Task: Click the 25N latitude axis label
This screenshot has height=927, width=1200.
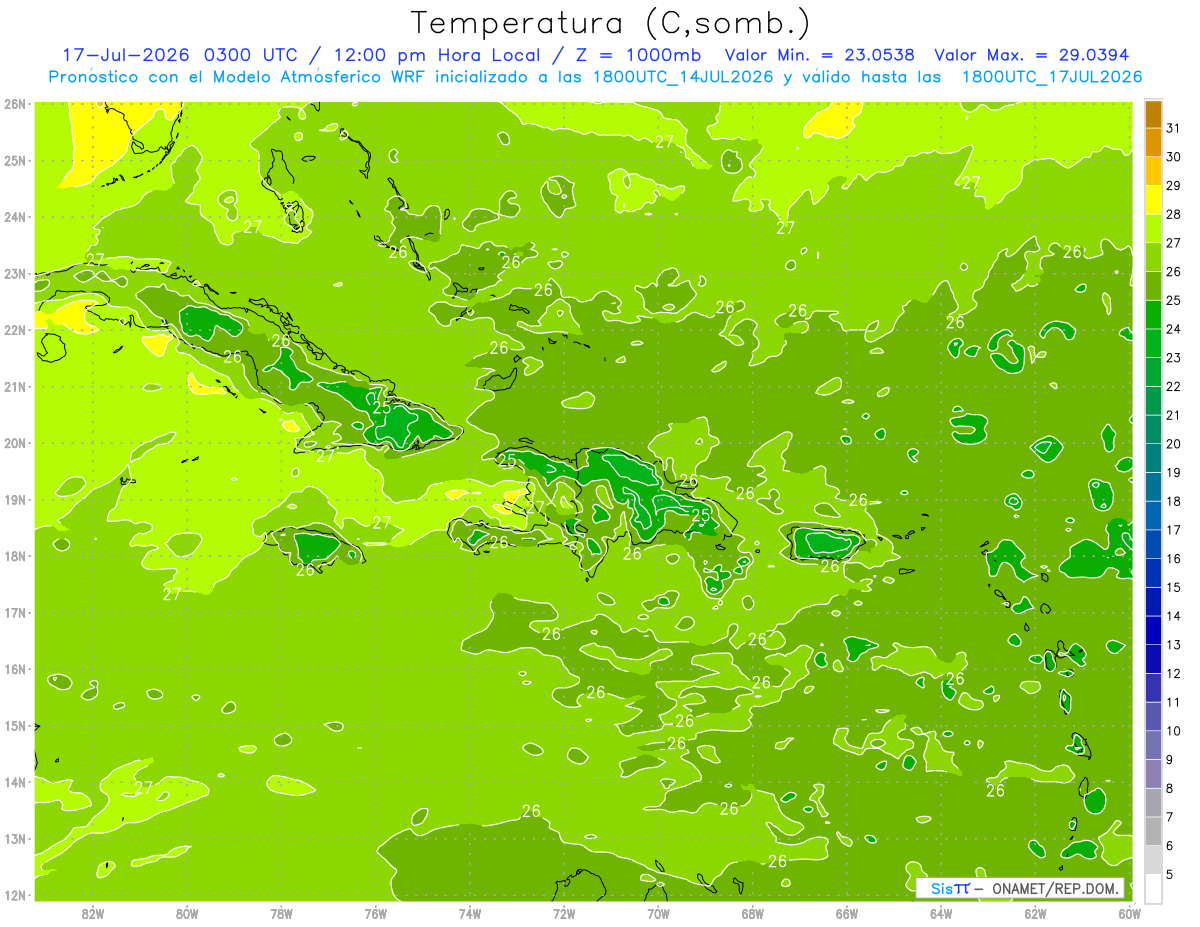Action: pyautogui.click(x=15, y=160)
